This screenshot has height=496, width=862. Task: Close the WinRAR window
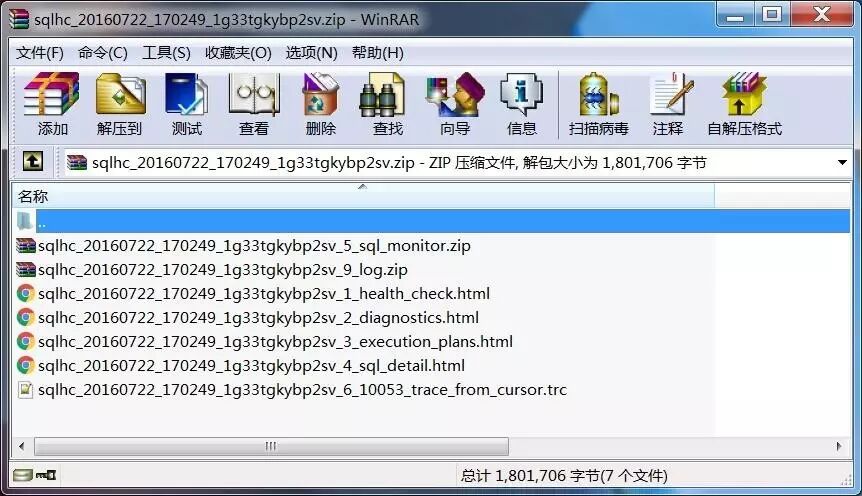pos(822,15)
